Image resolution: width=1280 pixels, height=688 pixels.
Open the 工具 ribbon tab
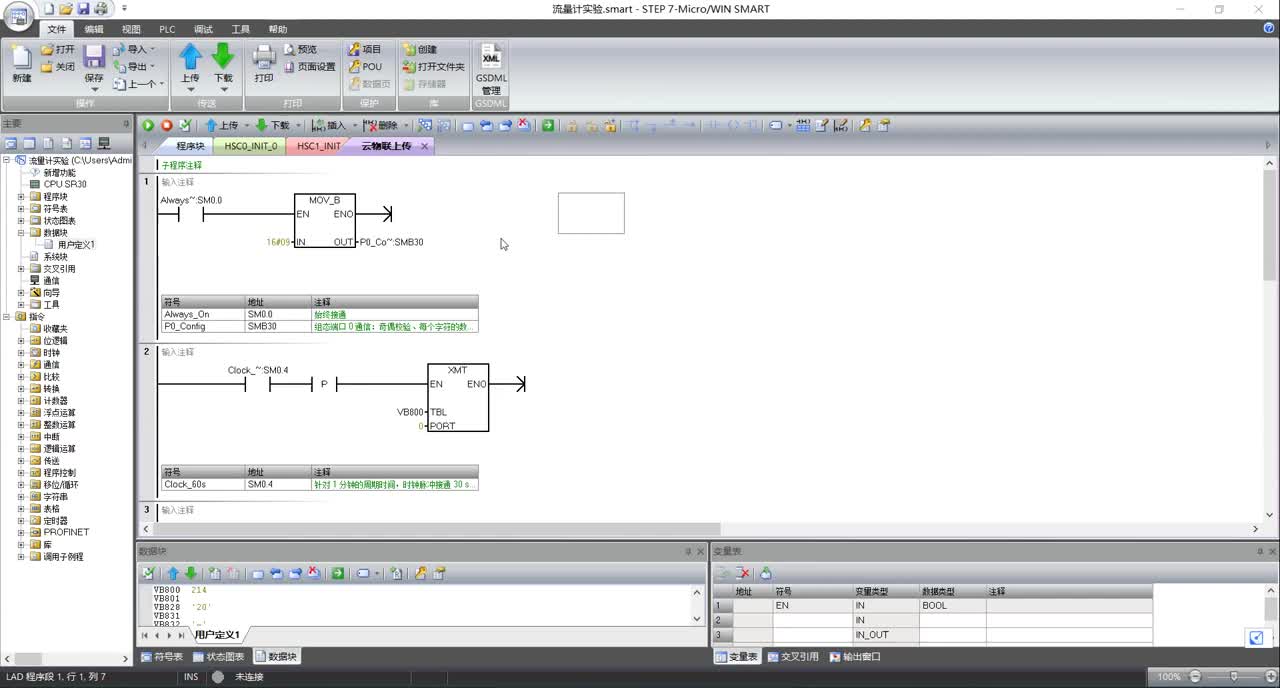tap(240, 29)
